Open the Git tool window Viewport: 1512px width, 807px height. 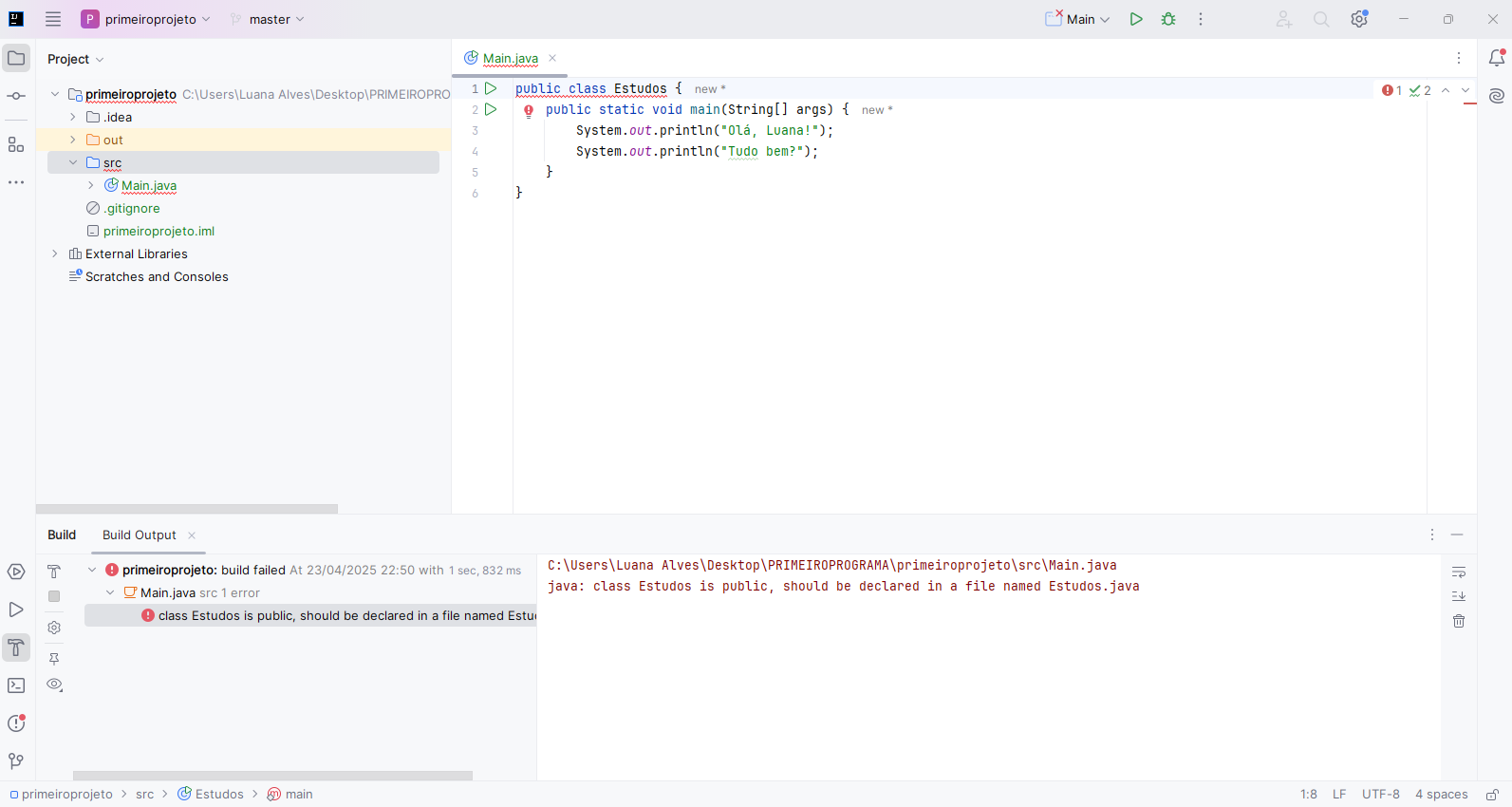[x=16, y=761]
